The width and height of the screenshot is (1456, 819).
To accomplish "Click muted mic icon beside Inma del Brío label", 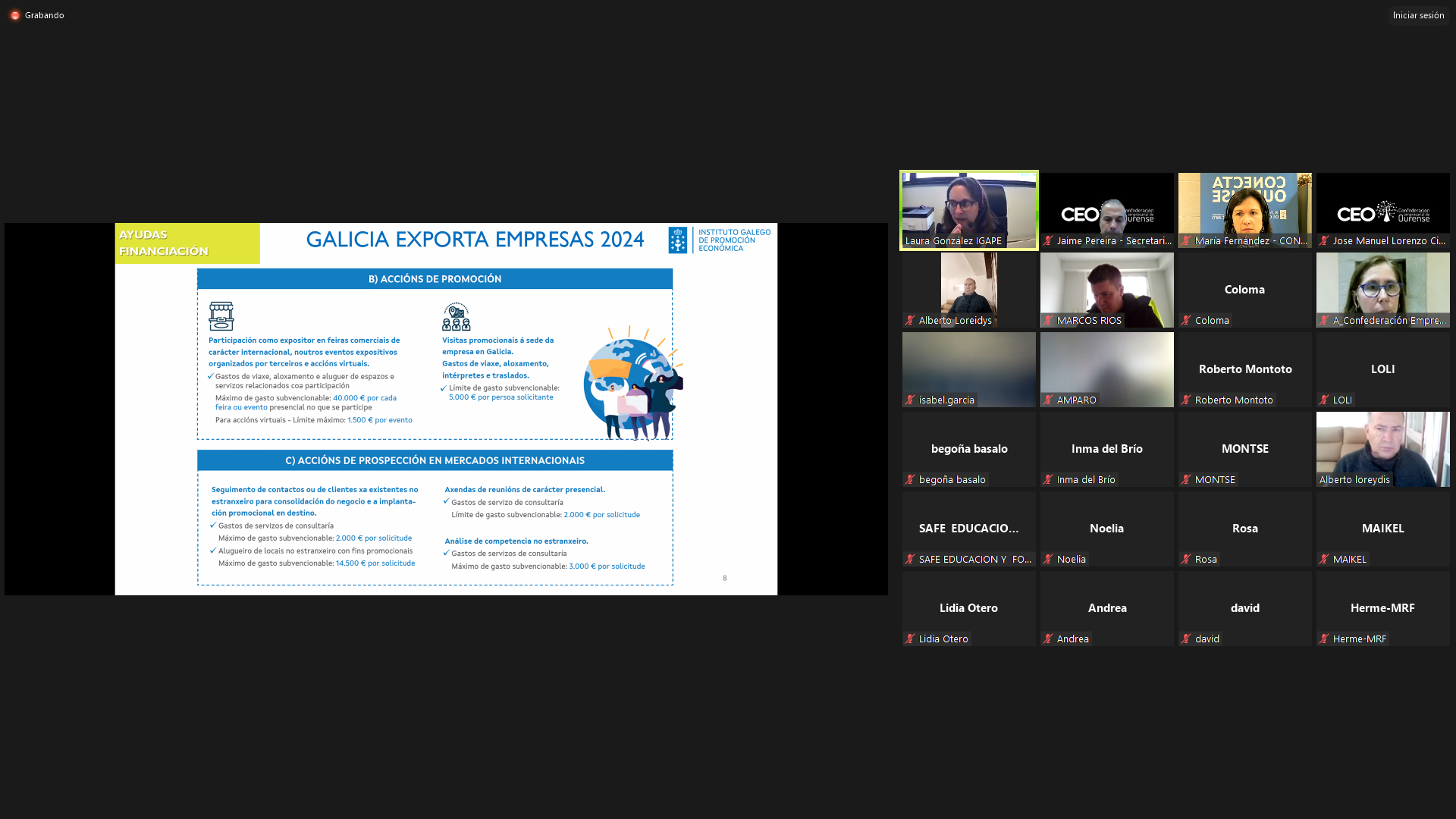I will (1048, 480).
